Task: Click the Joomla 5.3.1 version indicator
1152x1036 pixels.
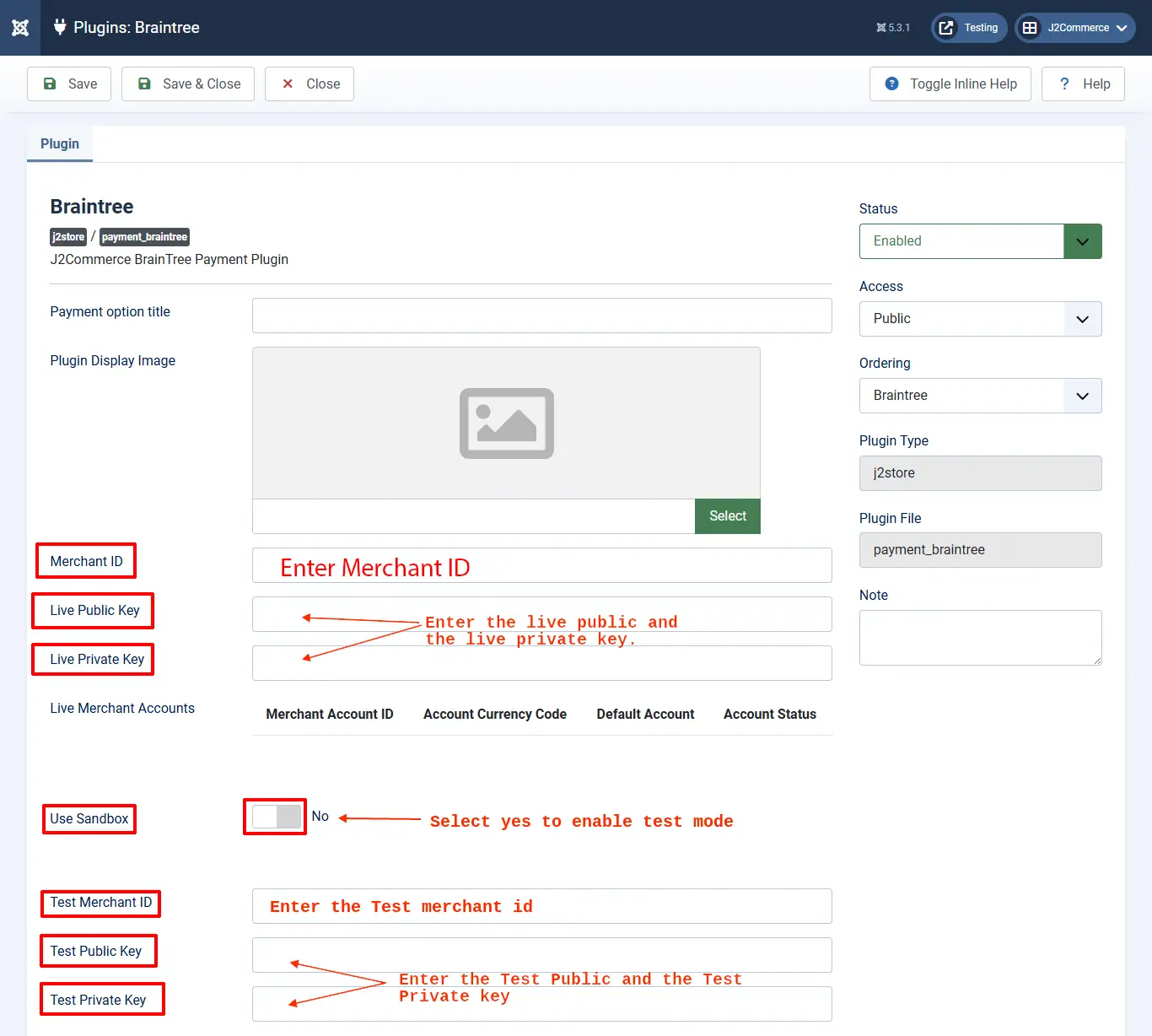Action: 893,28
